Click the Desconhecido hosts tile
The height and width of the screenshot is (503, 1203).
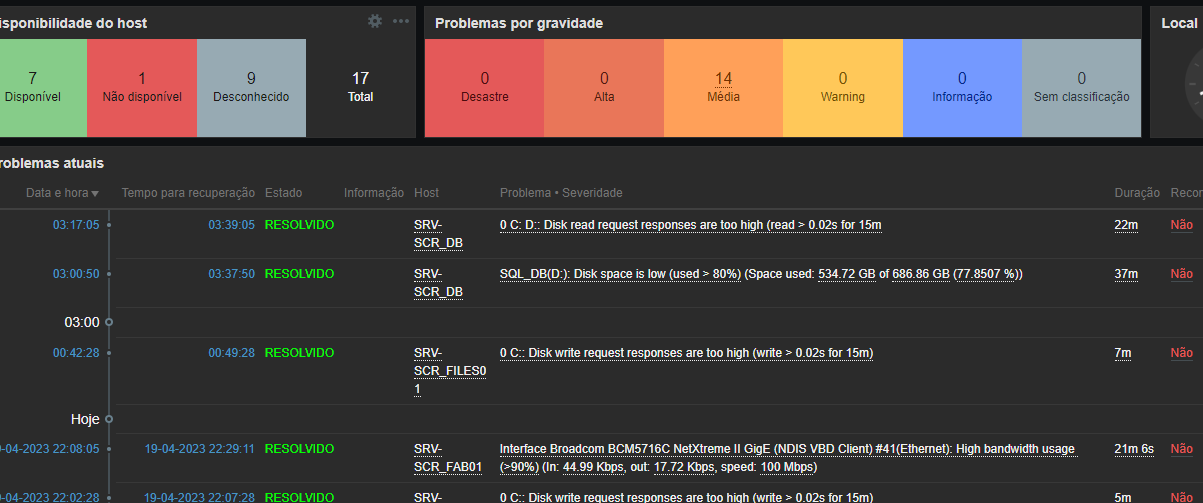251,88
